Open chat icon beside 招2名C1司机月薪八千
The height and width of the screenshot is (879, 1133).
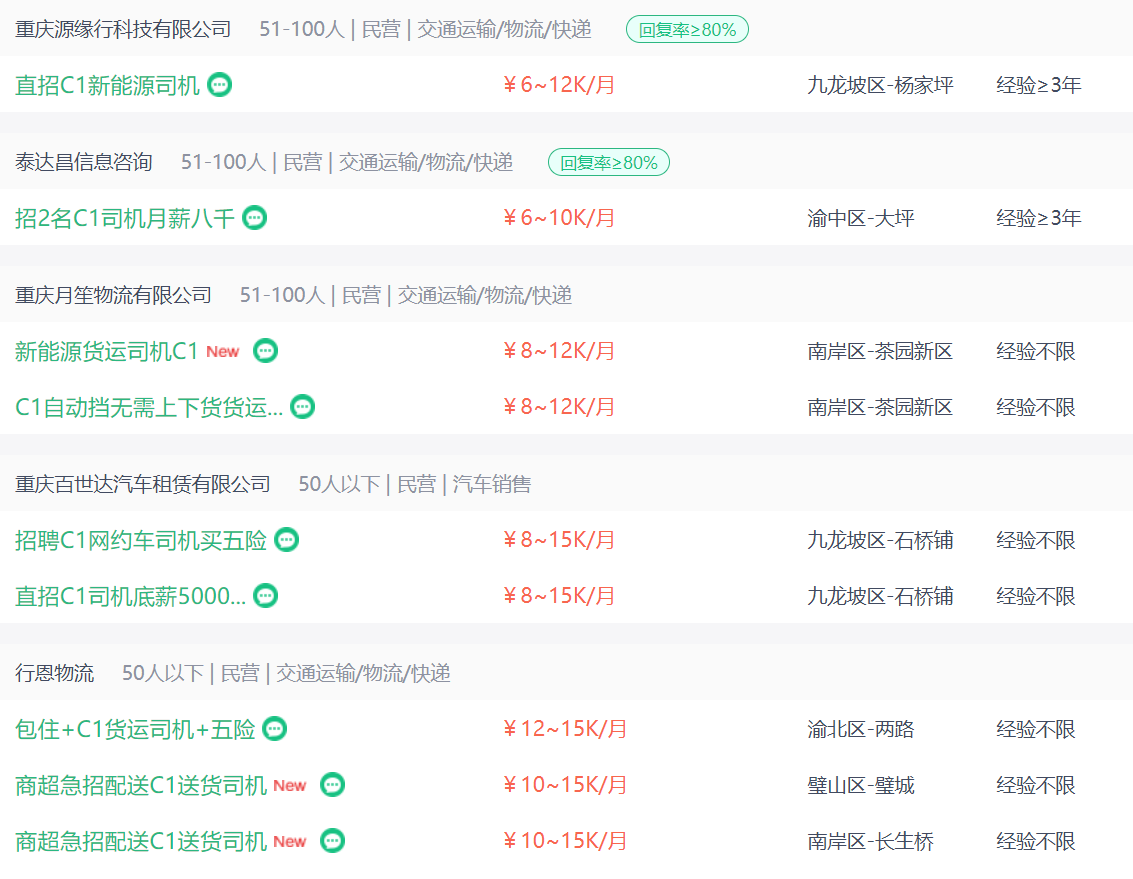(254, 218)
